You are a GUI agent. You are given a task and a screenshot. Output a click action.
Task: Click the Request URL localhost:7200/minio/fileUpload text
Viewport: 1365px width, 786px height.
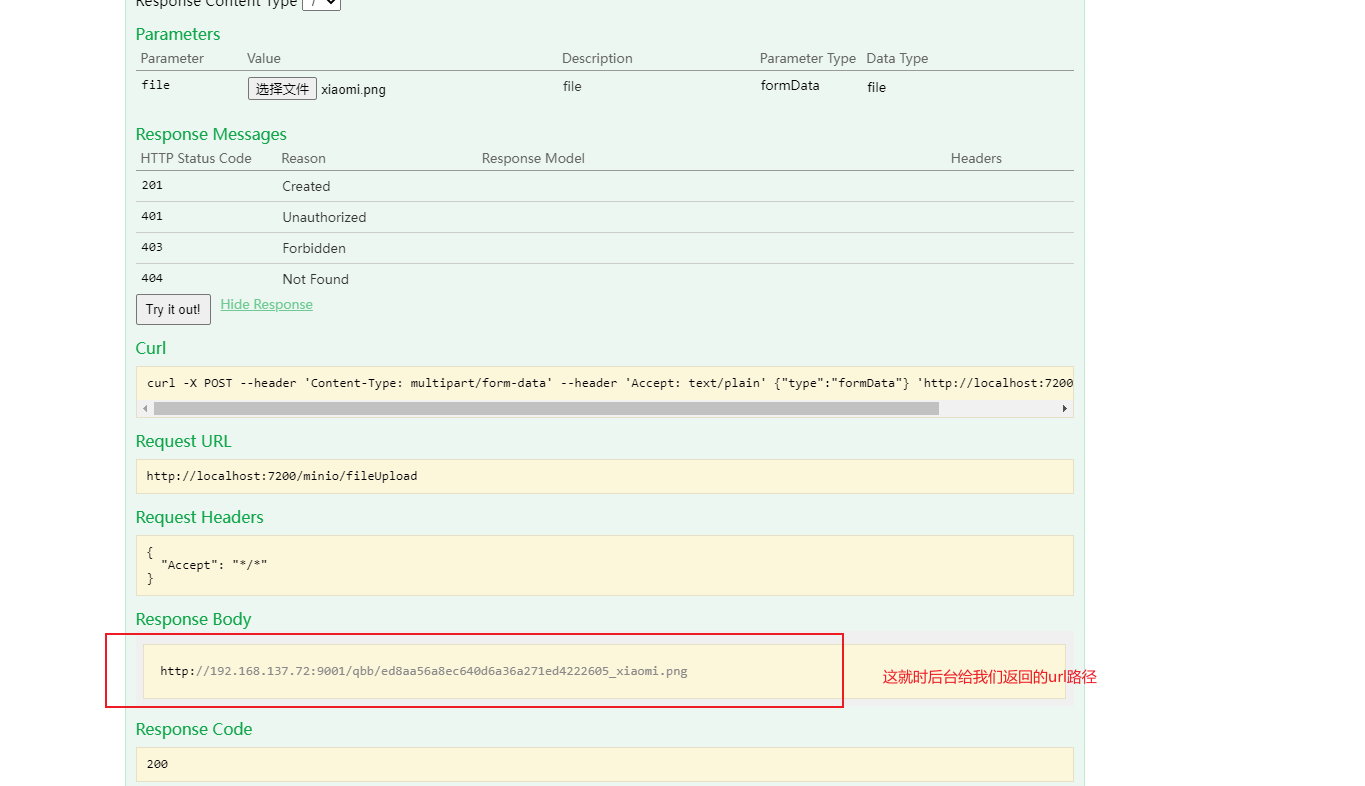(x=282, y=476)
